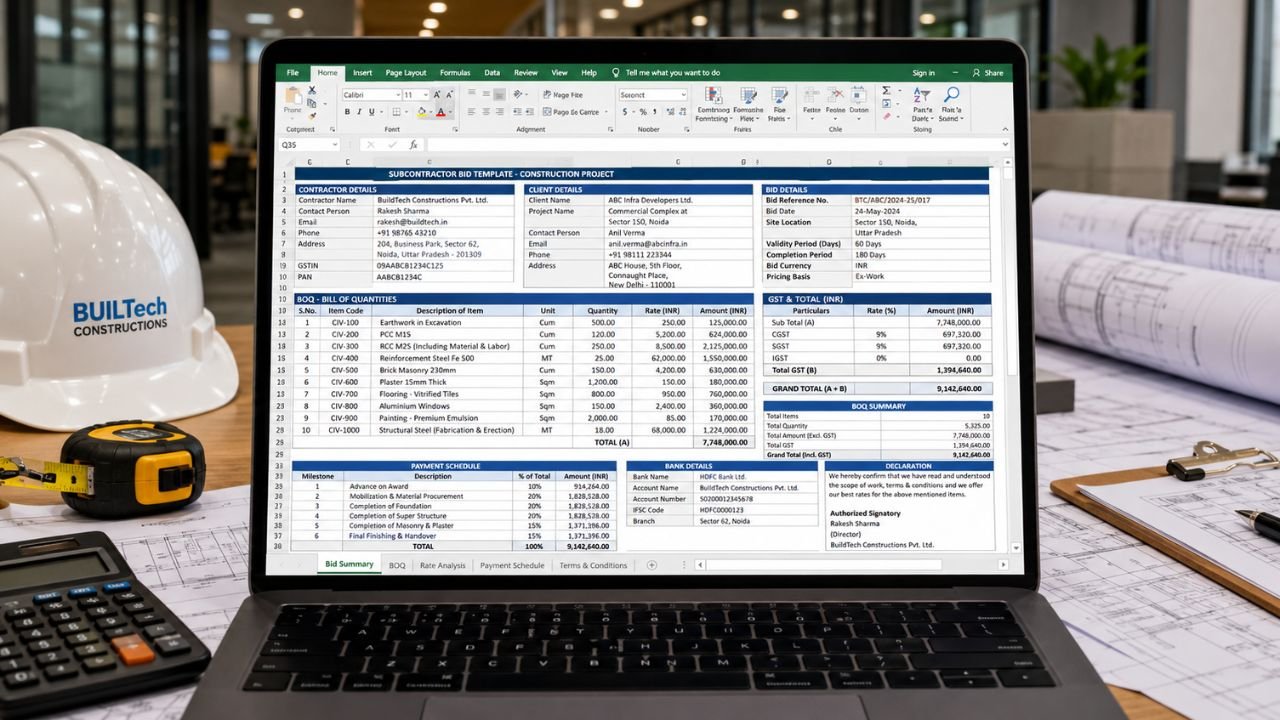Click the Middle Align icon
Screen dimensions: 1280x720
pyautogui.click(x=486, y=93)
